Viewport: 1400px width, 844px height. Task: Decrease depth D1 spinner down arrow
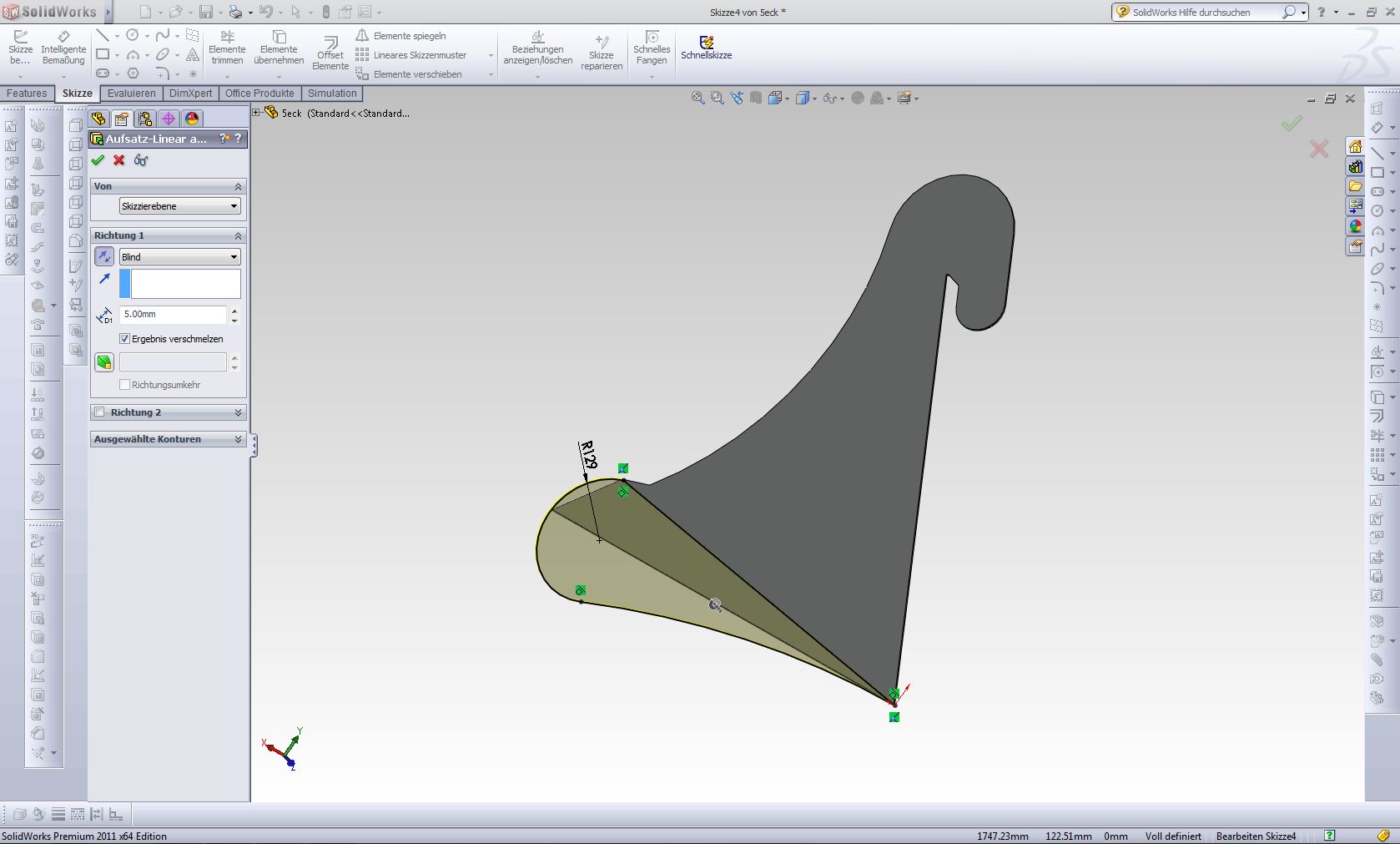pyautogui.click(x=234, y=320)
